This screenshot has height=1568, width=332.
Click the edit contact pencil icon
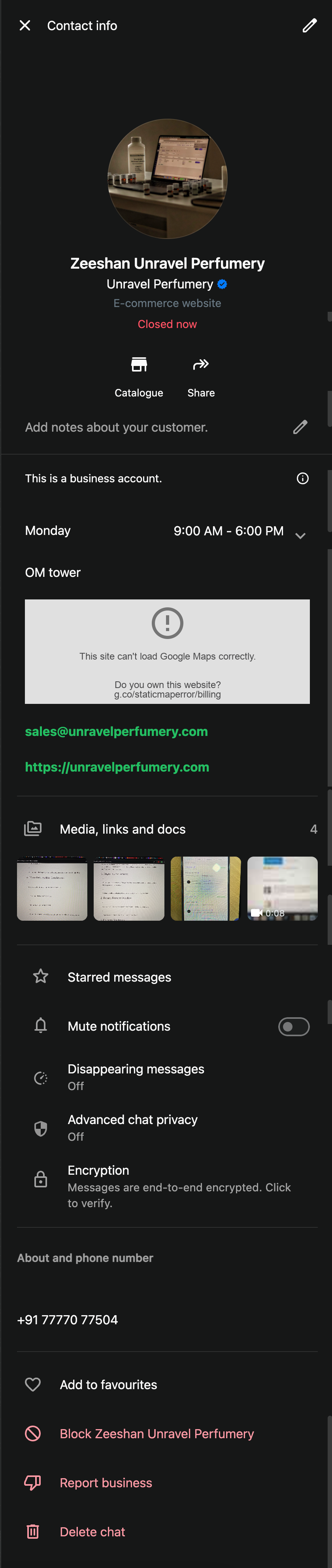(309, 26)
